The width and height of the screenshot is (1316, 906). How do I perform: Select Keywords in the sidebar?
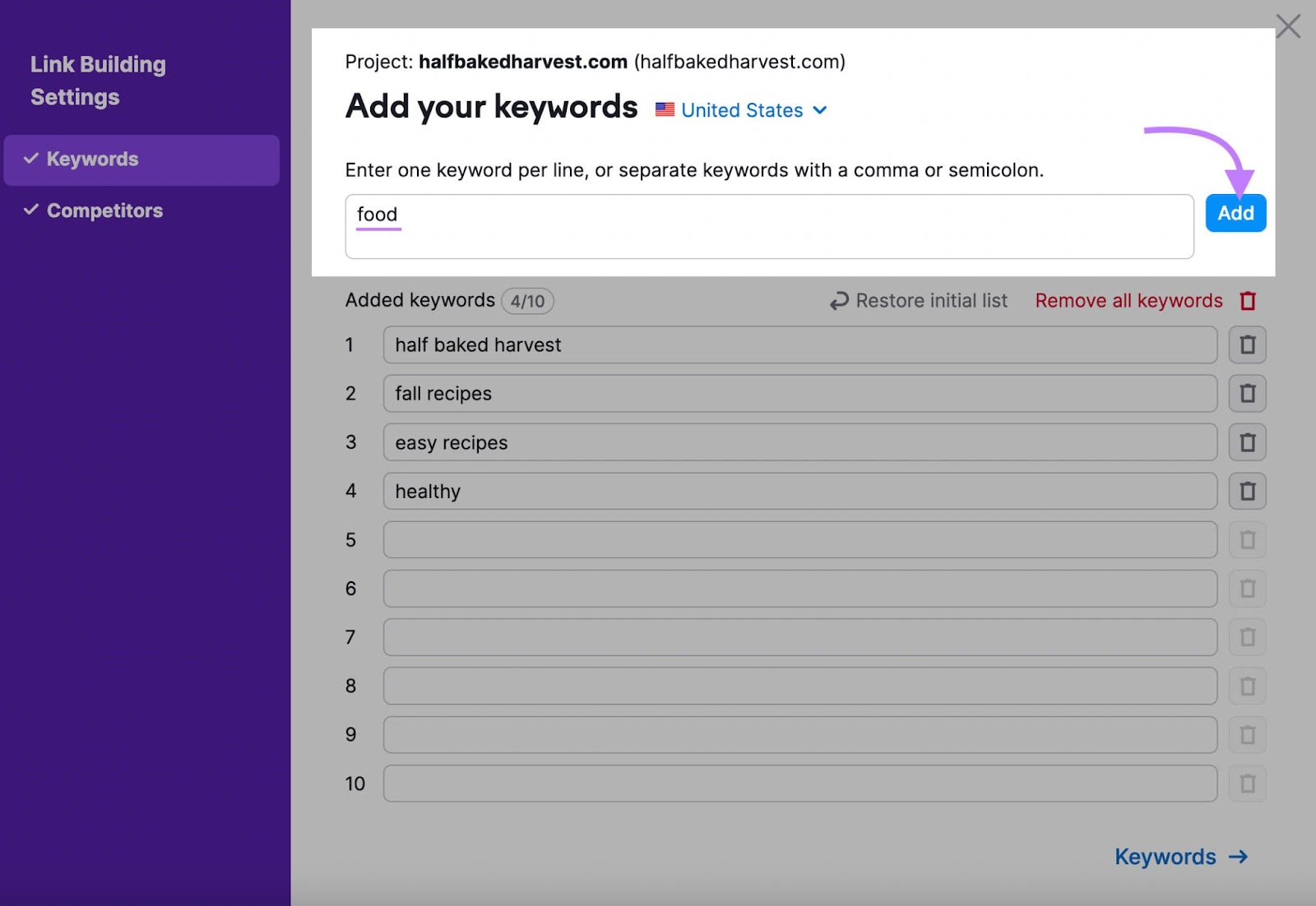92,159
